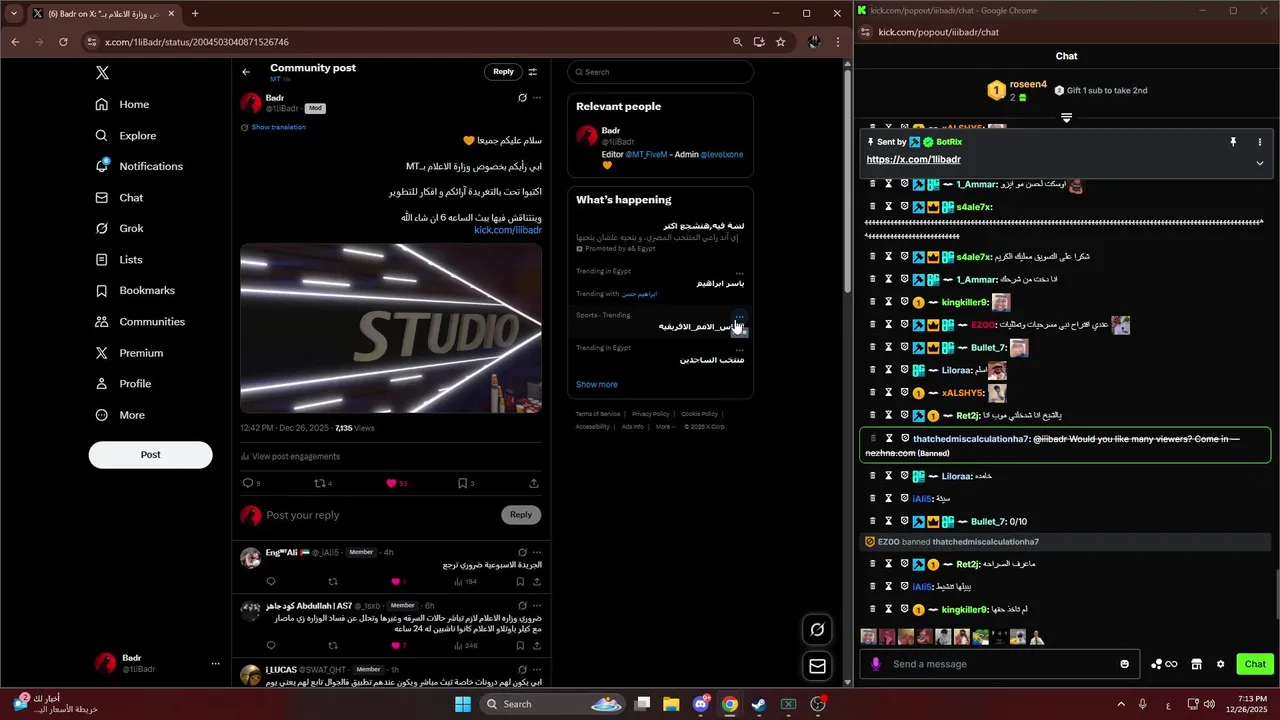Go back using the Community post arrow
1280x720 pixels.
(246, 72)
